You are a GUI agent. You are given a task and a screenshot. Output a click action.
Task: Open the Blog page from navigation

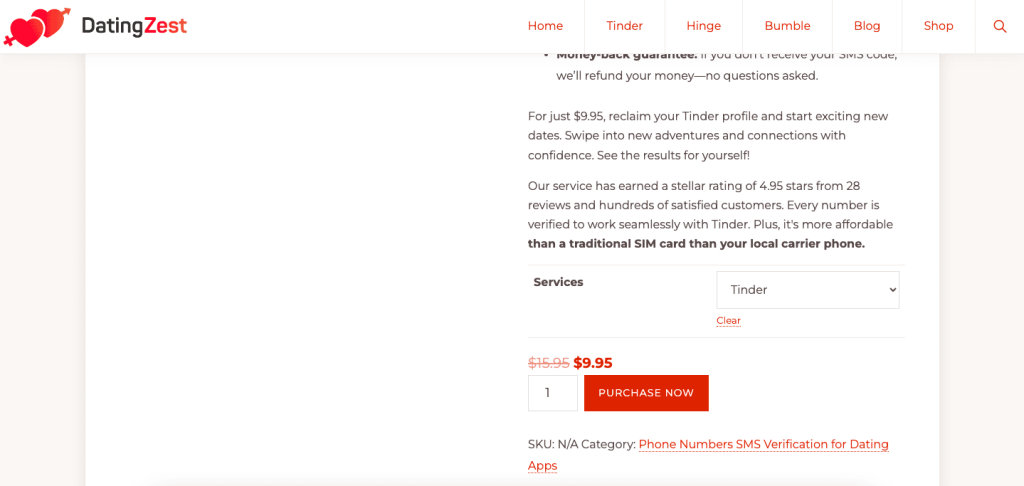point(867,26)
